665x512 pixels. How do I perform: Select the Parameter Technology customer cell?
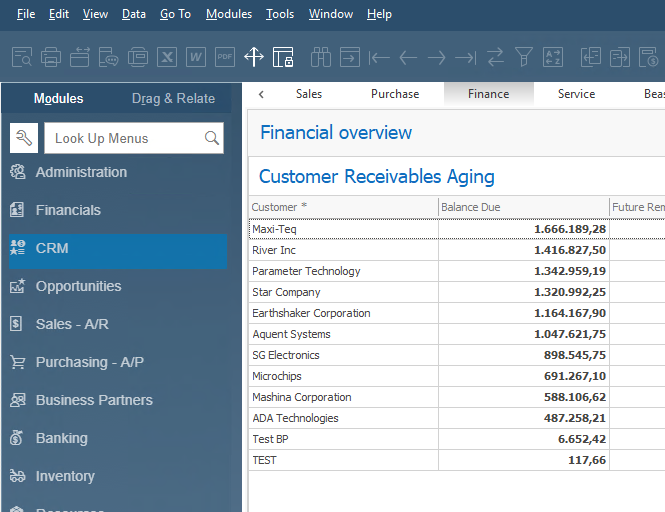click(x=344, y=271)
